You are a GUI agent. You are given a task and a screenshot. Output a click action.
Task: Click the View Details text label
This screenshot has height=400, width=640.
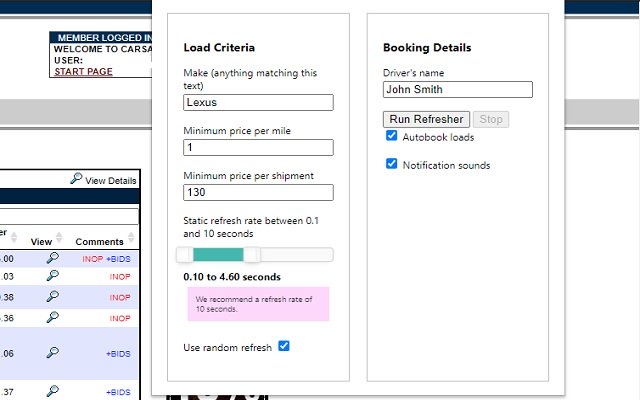(111, 181)
